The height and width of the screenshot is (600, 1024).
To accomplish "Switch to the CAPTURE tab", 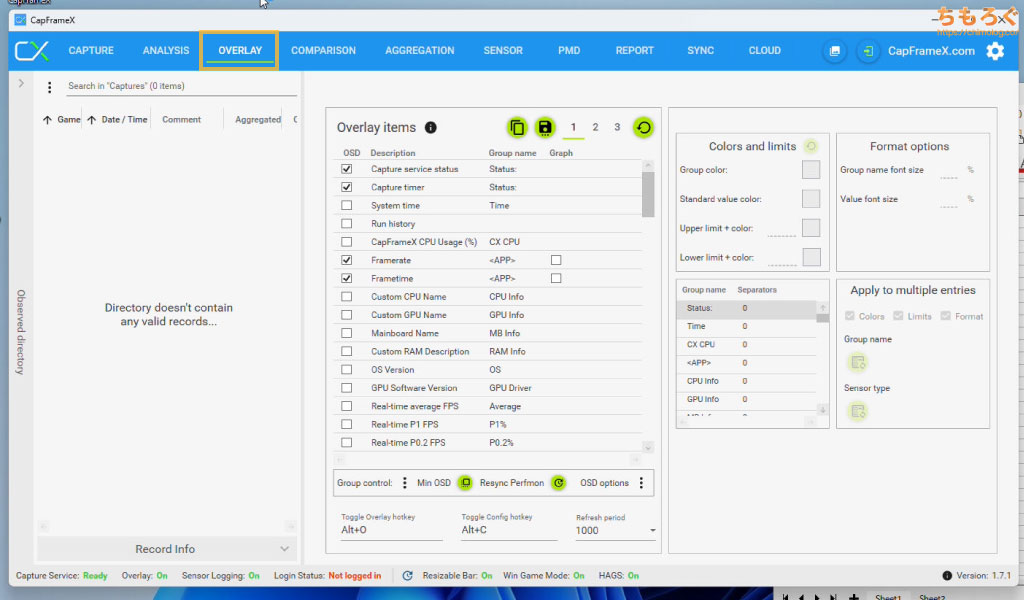I will [91, 51].
